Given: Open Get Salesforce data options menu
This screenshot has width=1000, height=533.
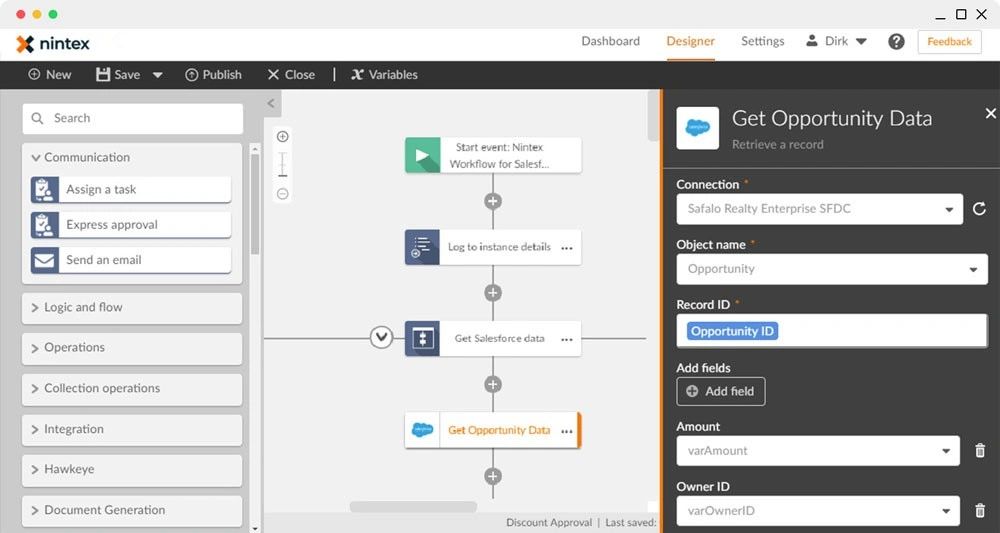Looking at the screenshot, I should (567, 339).
